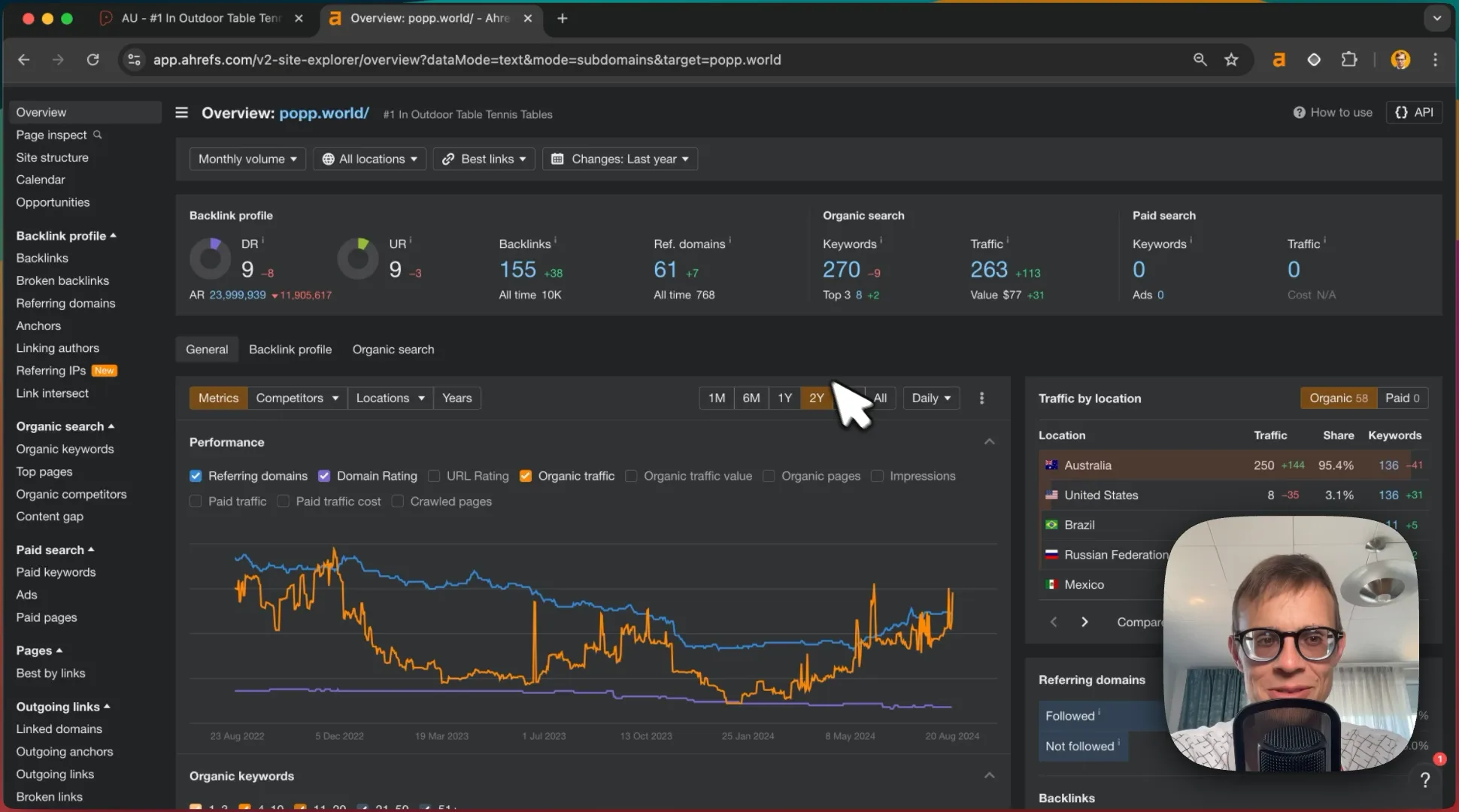
Task: Open the All locations dropdown
Action: pos(369,159)
